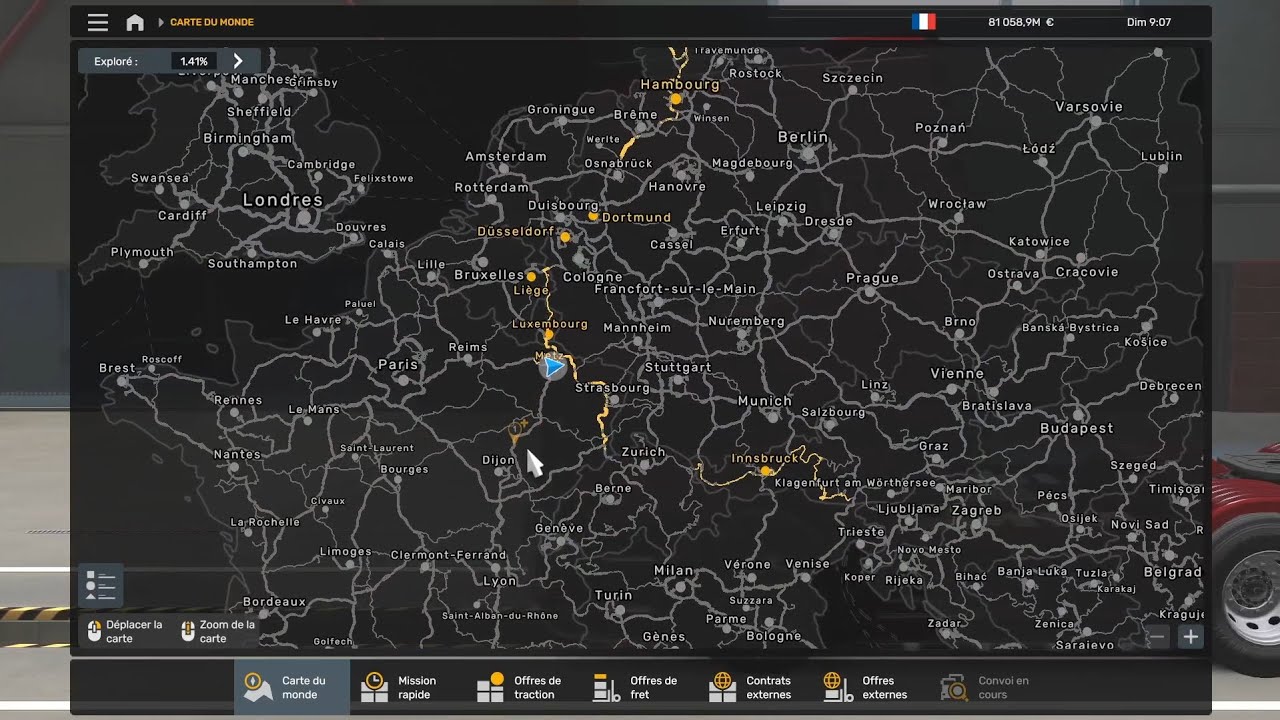Click the garage key icon near Dijon
This screenshot has height=720, width=1280.
[x=517, y=433]
